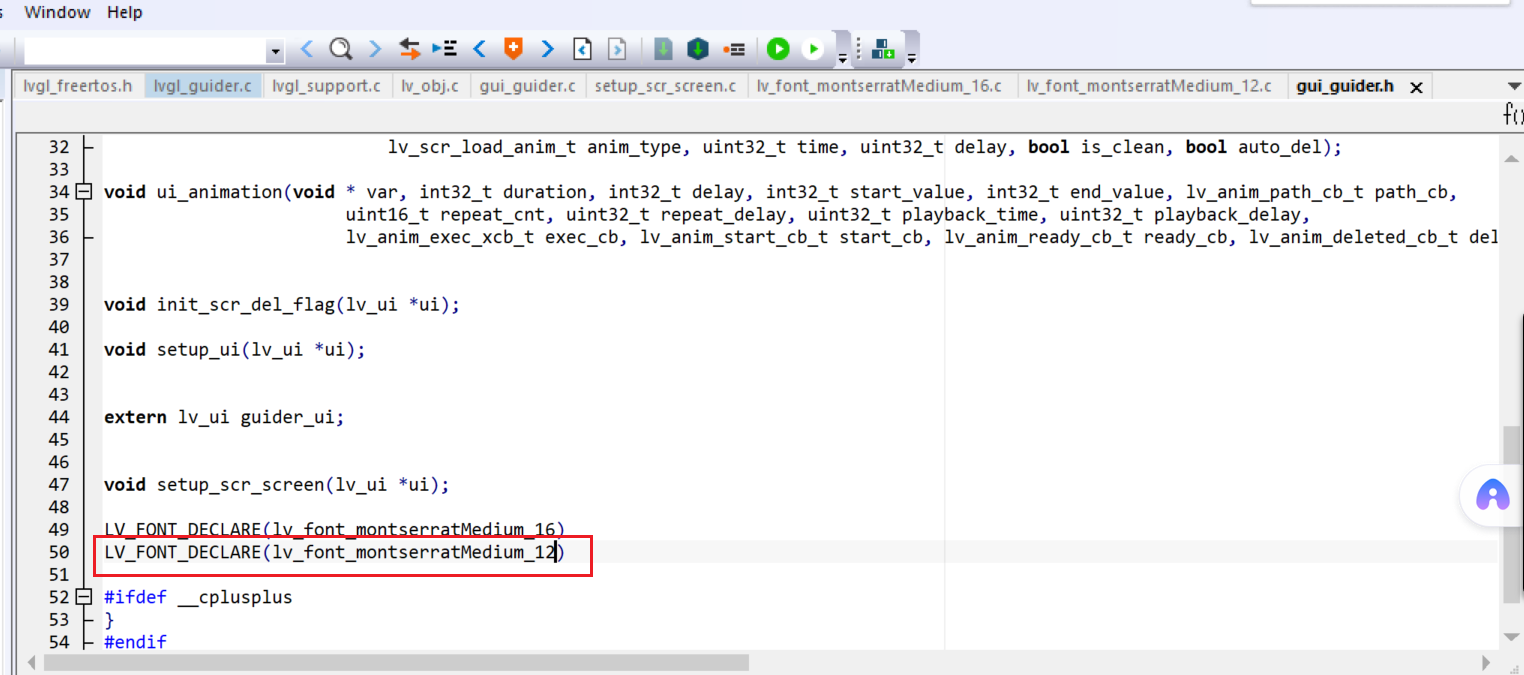Open the search tool on the toolbar
The width and height of the screenshot is (1524, 675).
point(340,48)
